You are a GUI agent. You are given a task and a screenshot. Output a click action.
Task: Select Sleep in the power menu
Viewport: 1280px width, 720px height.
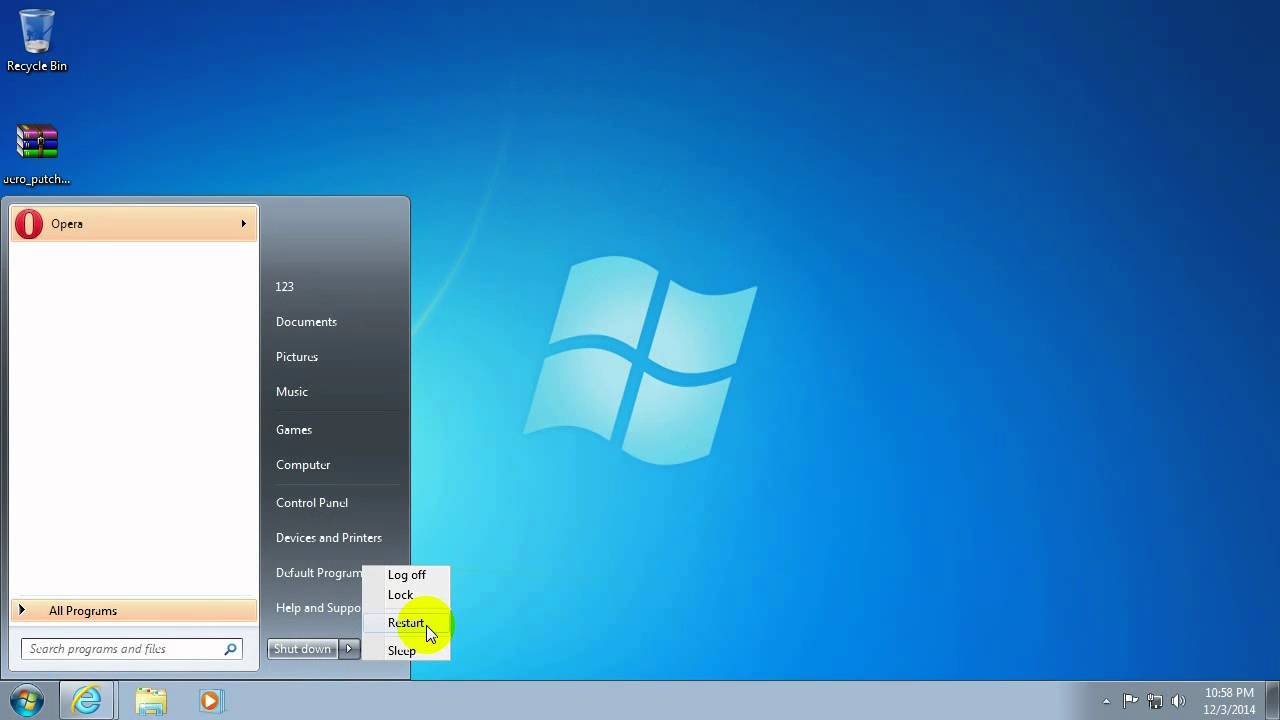pos(402,651)
